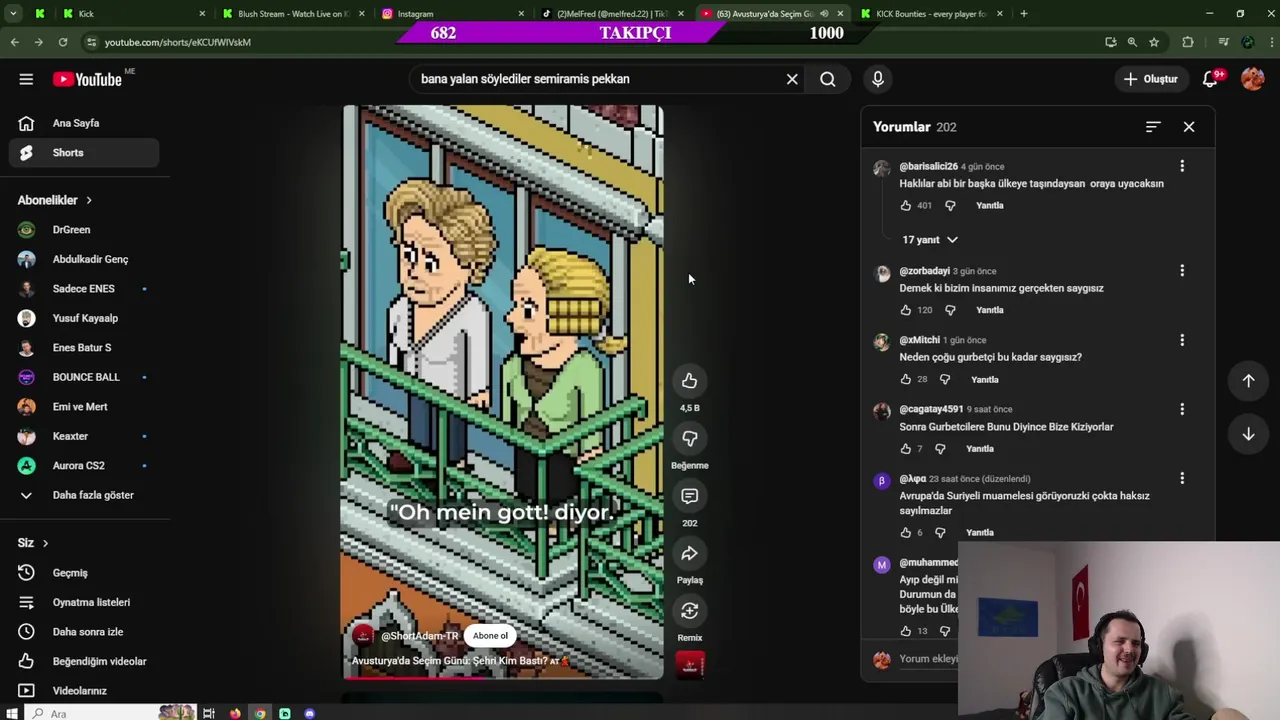Like @zorbadayi's comment
Viewport: 1280px width, 720px height.
pos(906,310)
